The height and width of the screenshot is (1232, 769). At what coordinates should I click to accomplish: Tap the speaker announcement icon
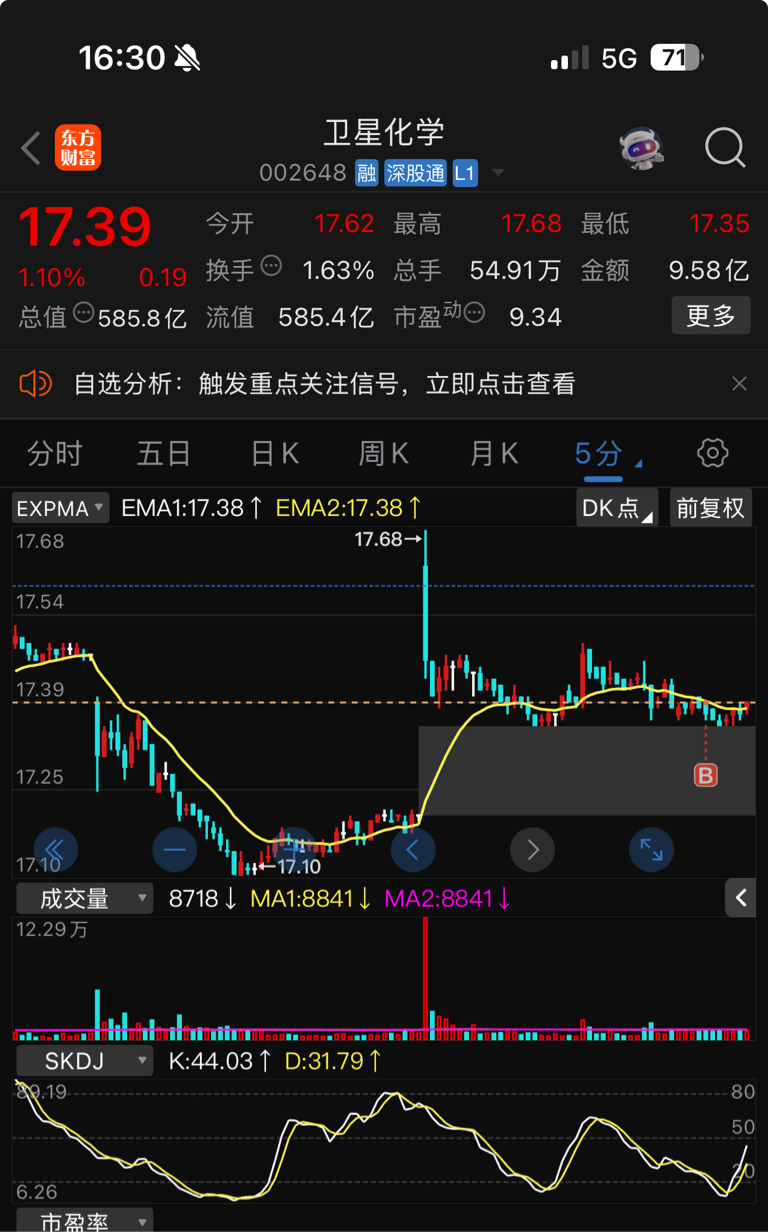tap(35, 383)
